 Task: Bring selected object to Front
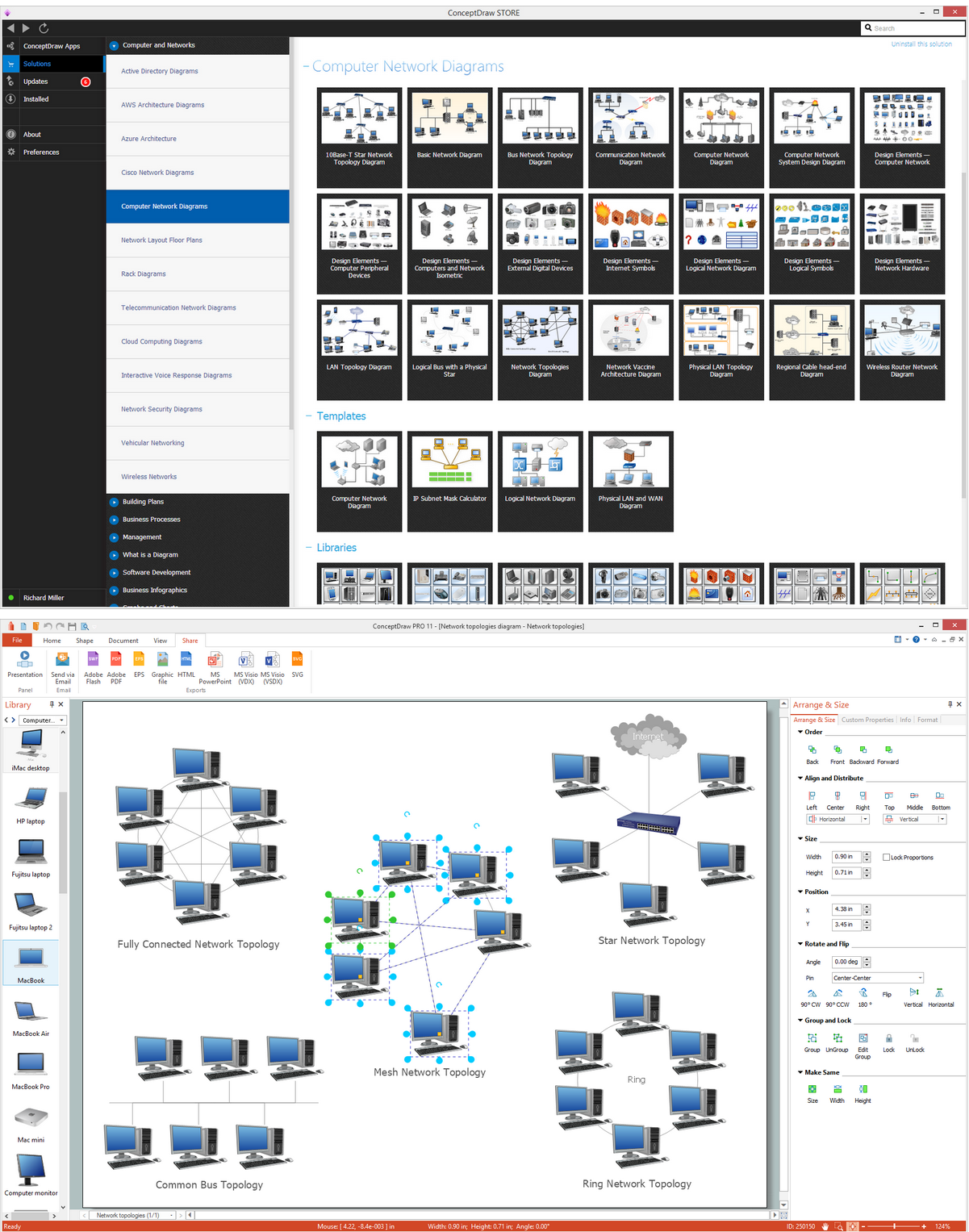pyautogui.click(x=837, y=754)
